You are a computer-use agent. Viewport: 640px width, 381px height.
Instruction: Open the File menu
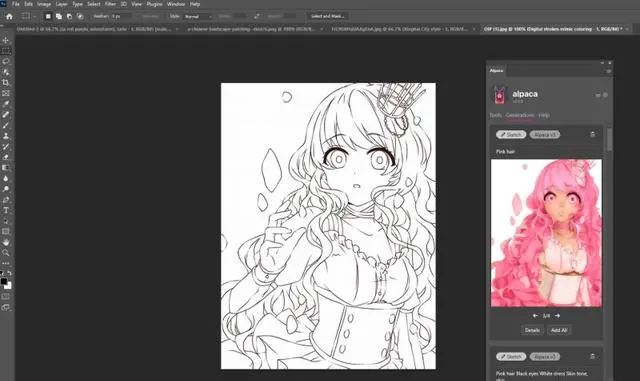[16, 4]
